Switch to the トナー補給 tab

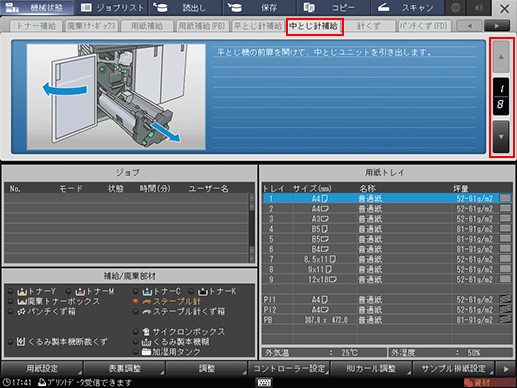[36, 26]
